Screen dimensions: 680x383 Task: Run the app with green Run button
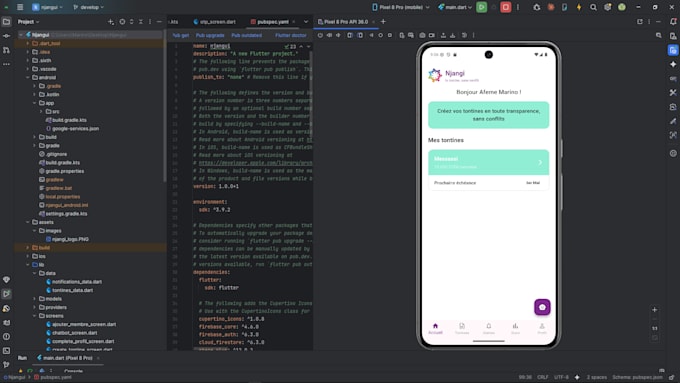point(481,7)
